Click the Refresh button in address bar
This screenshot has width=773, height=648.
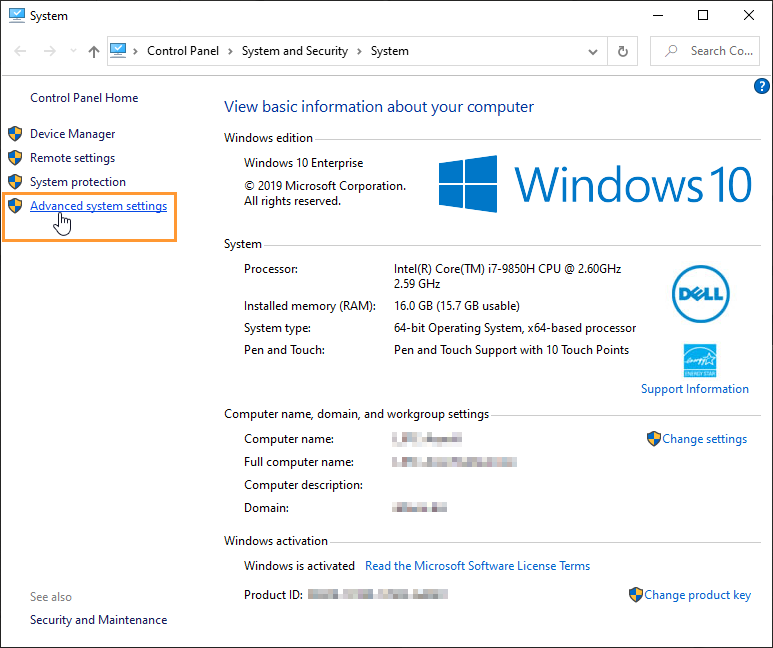623,51
